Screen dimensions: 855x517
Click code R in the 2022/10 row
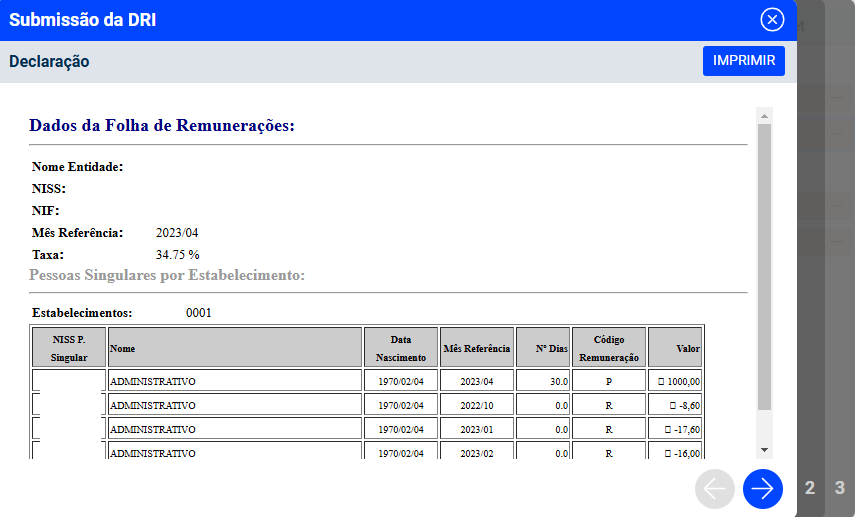point(609,405)
